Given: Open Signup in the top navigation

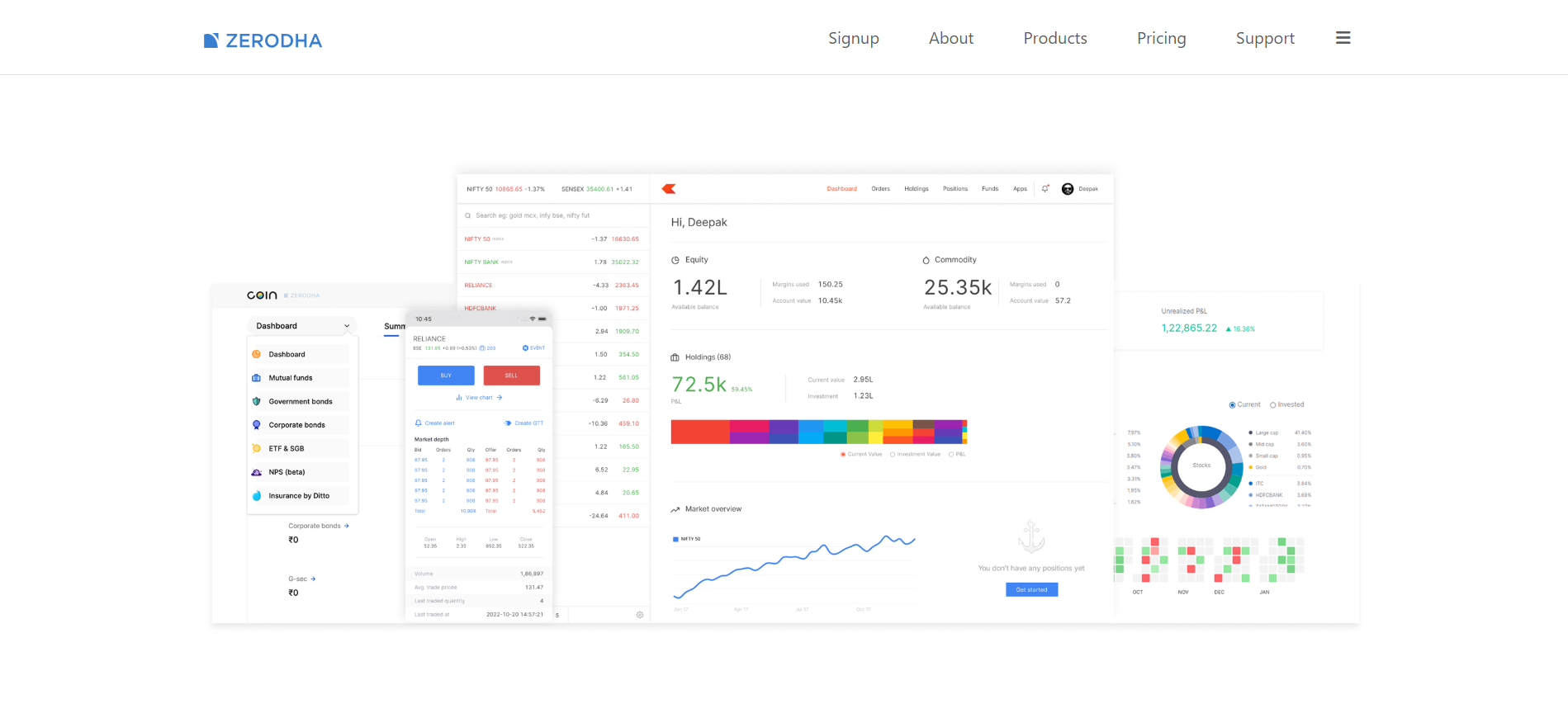Looking at the screenshot, I should click(854, 38).
